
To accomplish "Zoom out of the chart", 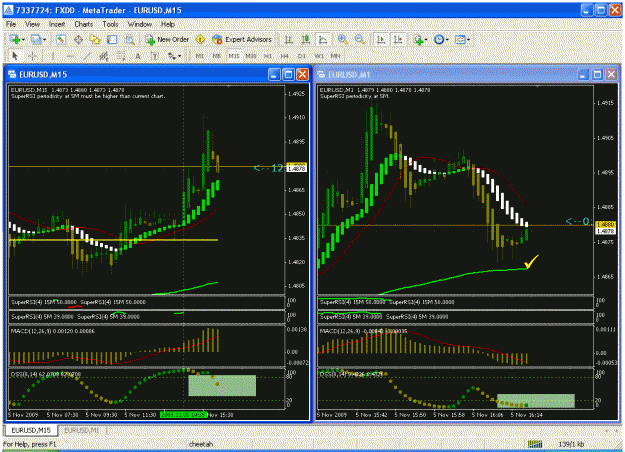I will pos(360,39).
